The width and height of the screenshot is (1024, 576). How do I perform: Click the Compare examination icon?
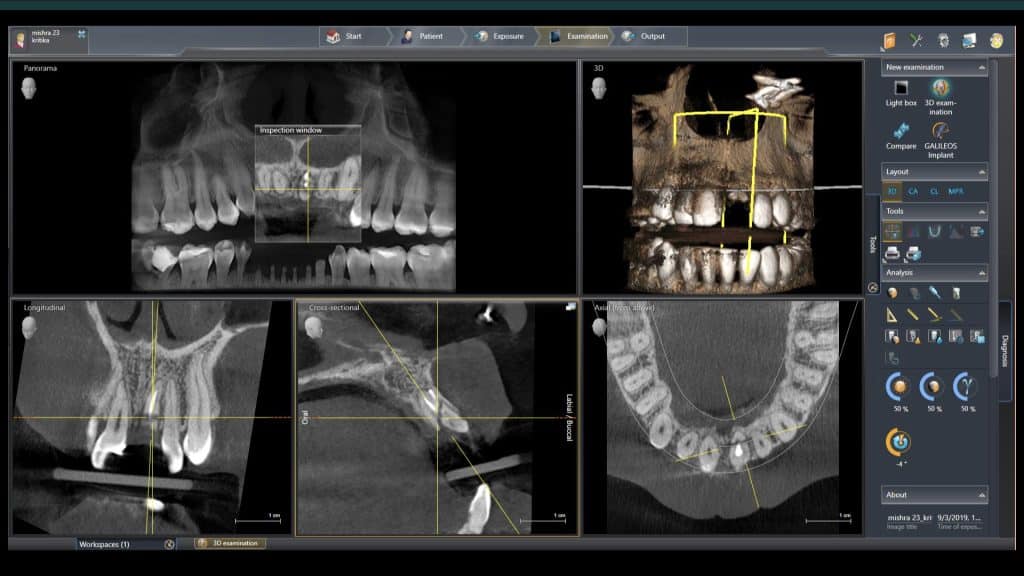pyautogui.click(x=900, y=132)
